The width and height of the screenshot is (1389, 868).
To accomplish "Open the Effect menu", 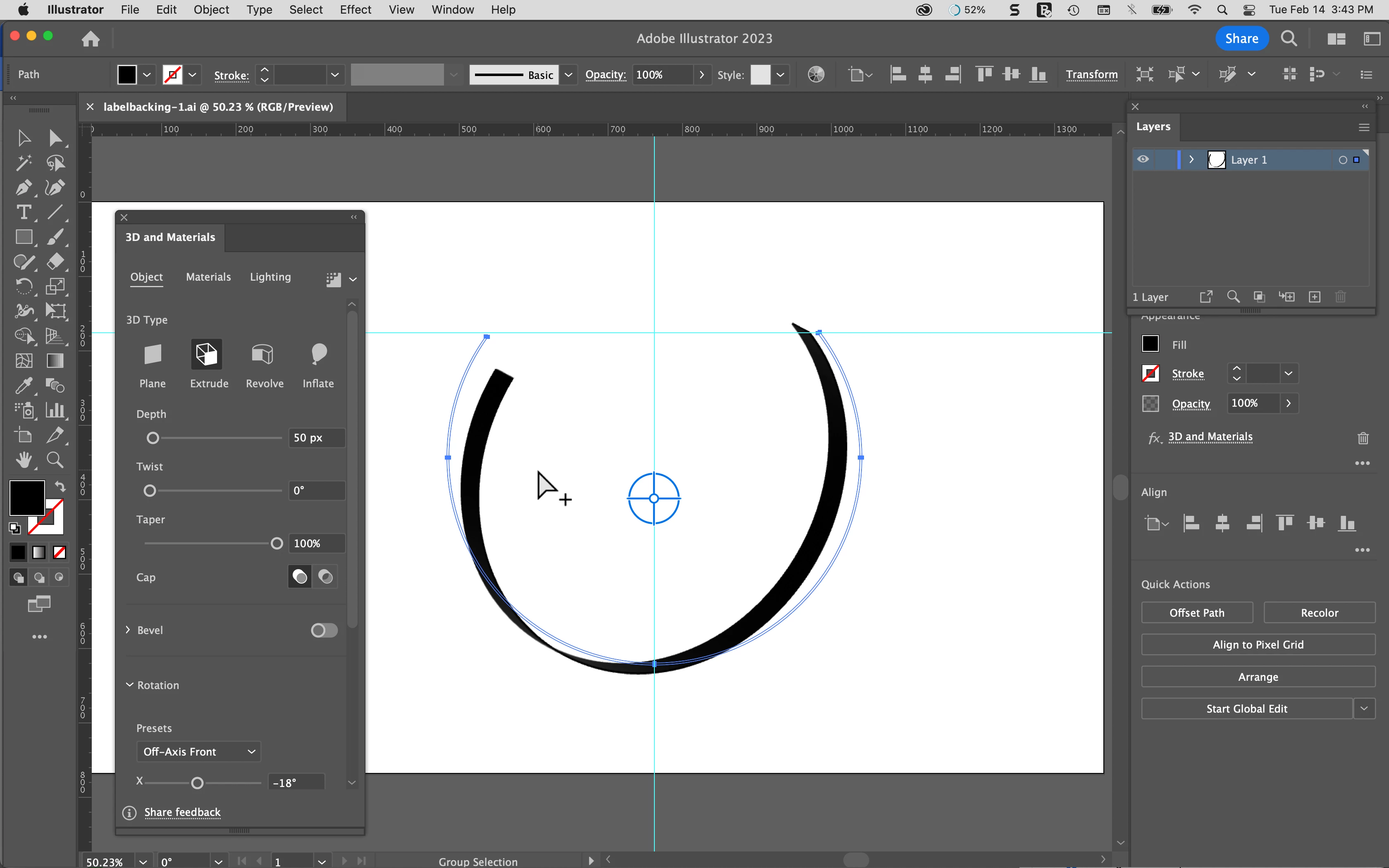I will tap(355, 10).
